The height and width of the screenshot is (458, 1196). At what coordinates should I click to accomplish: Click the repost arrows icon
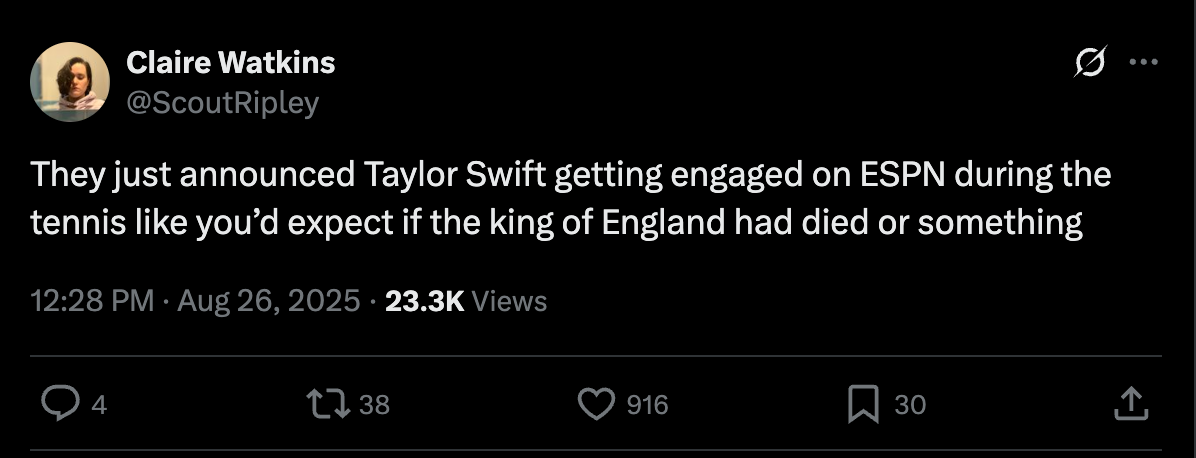pyautogui.click(x=330, y=404)
